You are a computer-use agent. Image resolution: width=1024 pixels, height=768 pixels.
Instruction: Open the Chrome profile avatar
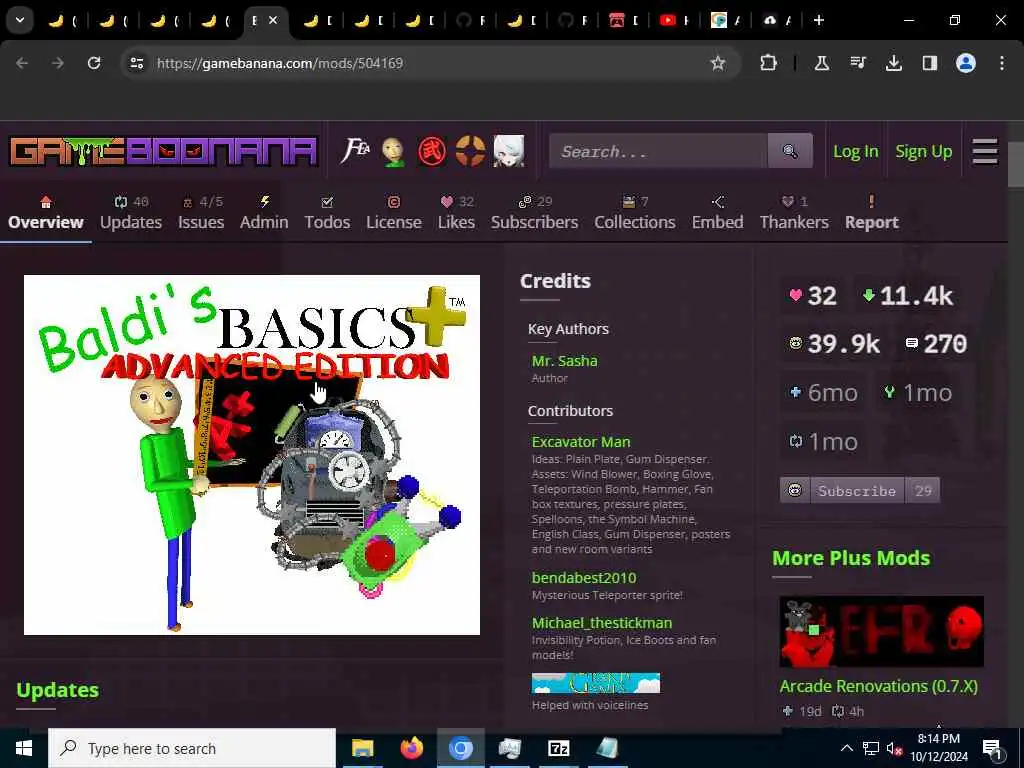966,63
